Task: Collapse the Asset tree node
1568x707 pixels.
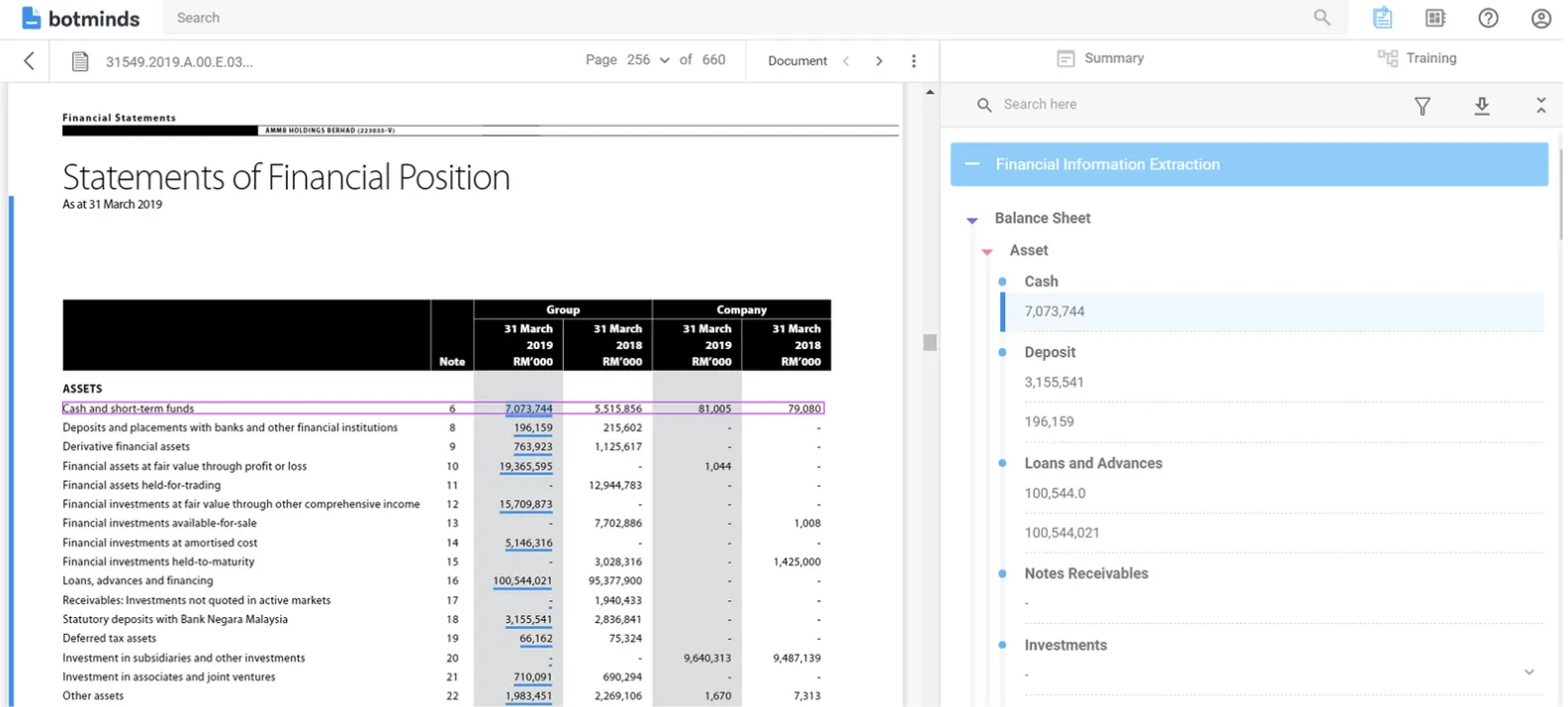Action: [x=986, y=252]
